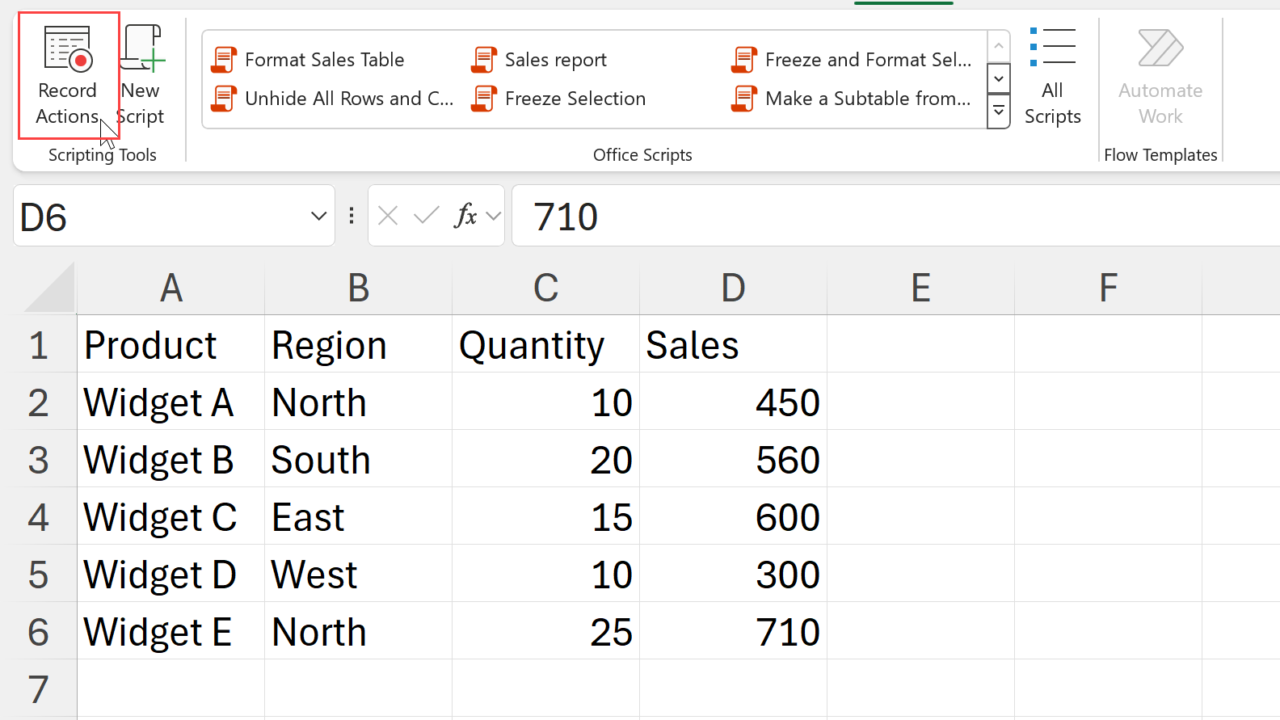Open the All Scripts list
Viewport: 1280px width, 720px height.
[1052, 77]
